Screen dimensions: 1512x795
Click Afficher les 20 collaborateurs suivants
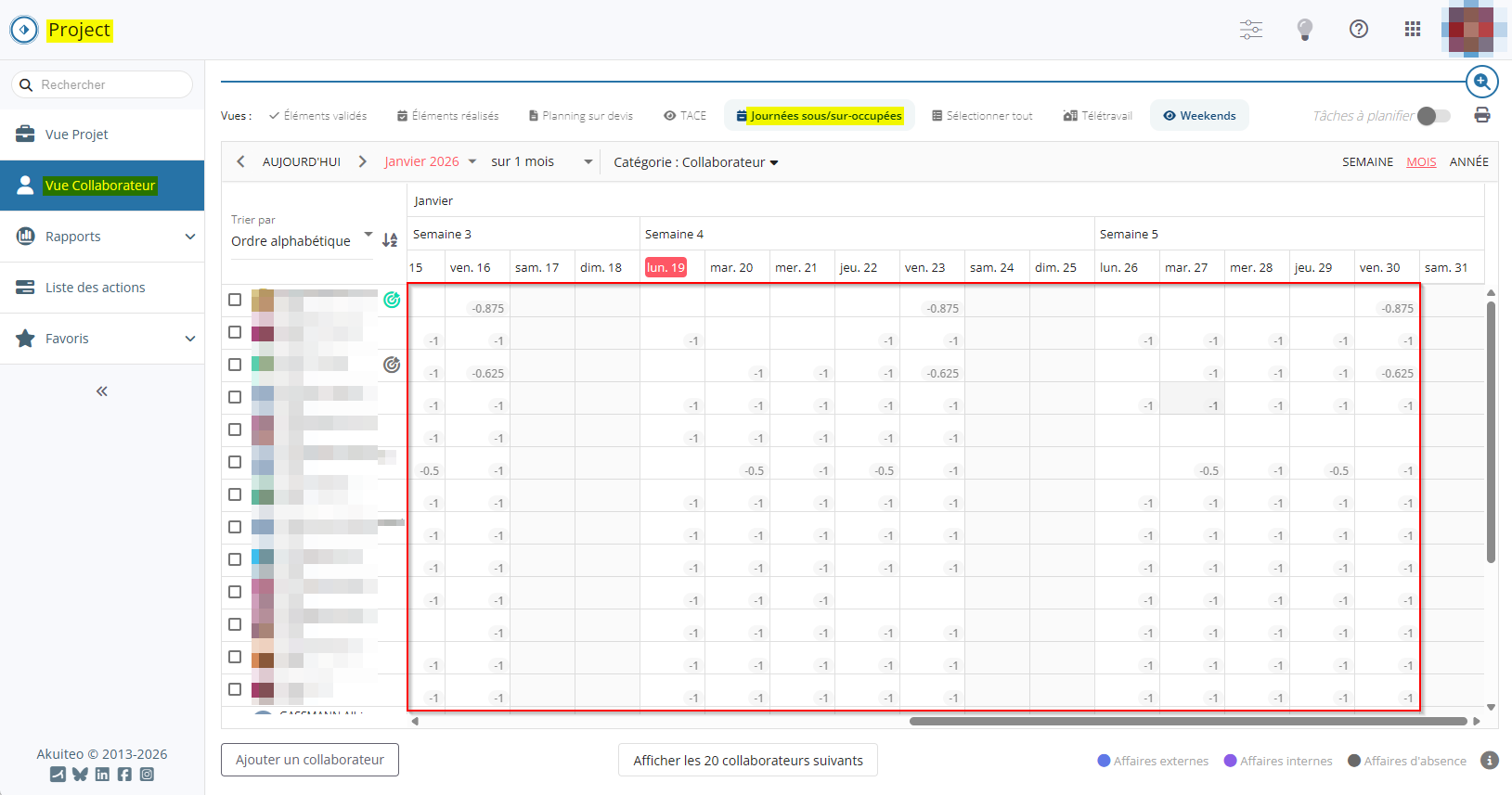[748, 761]
